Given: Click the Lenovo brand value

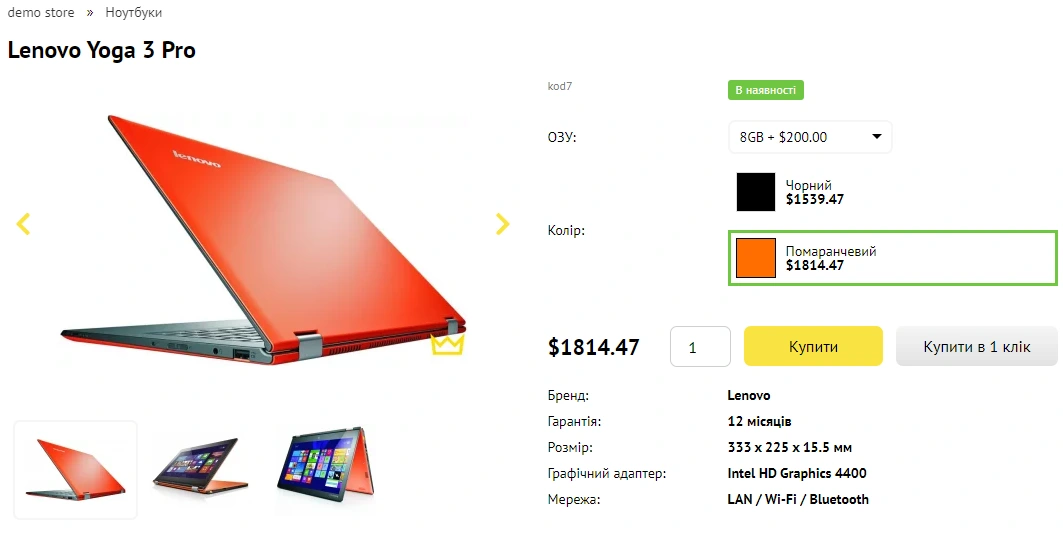Looking at the screenshot, I should coord(748,395).
